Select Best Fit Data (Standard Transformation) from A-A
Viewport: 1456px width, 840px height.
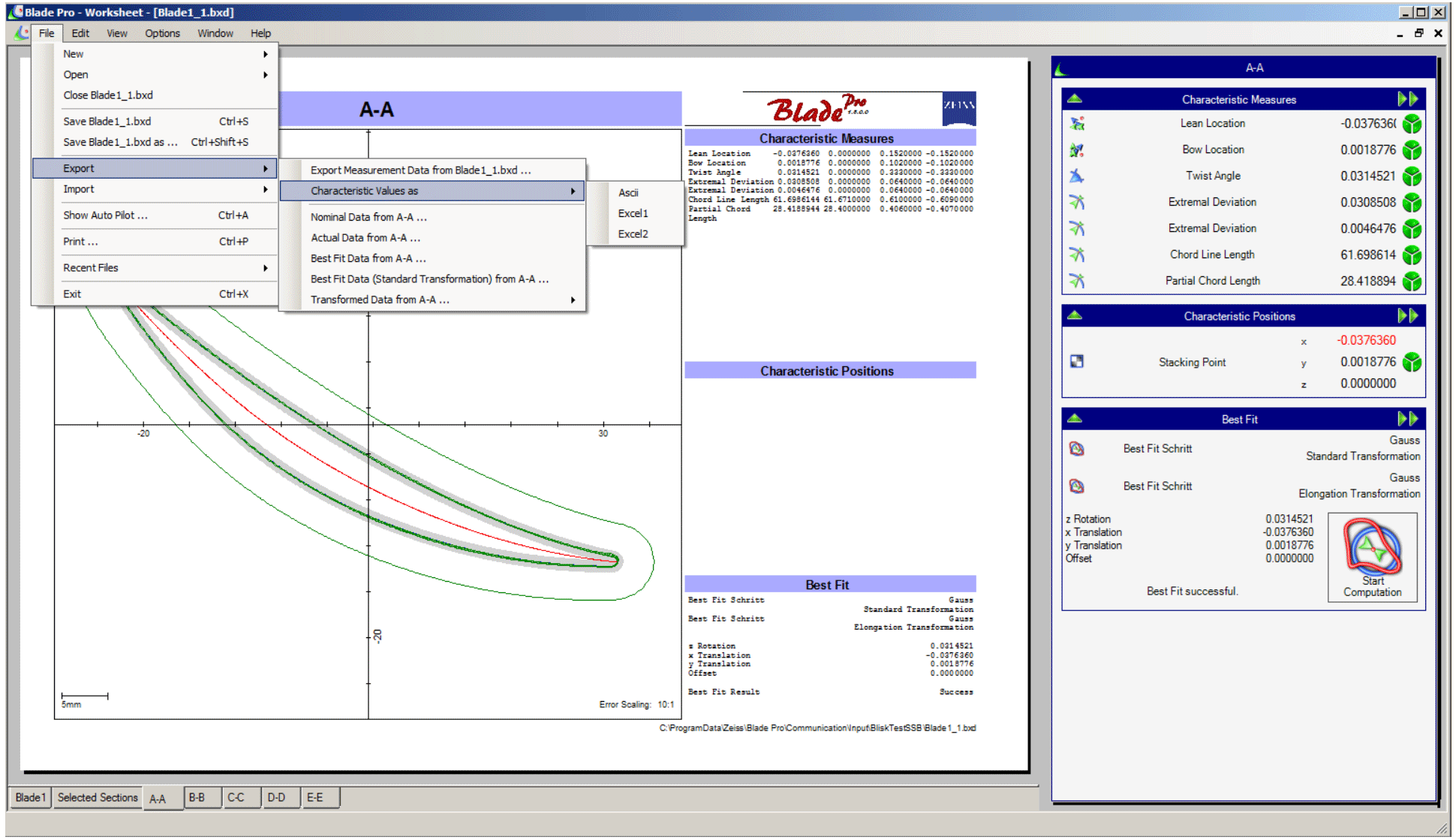click(432, 279)
